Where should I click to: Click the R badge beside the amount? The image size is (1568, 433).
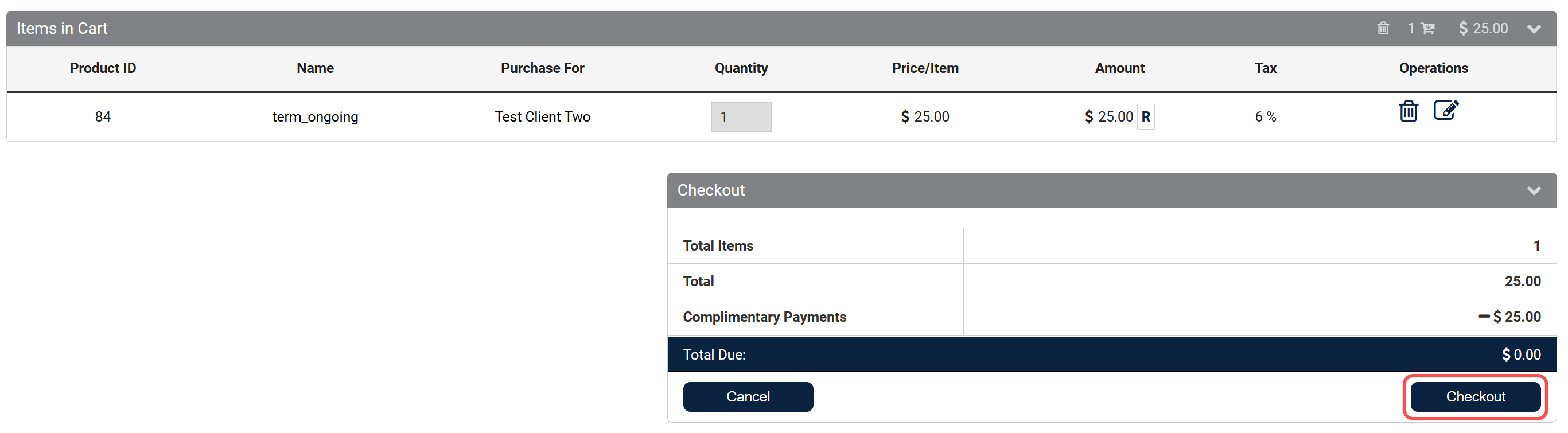(x=1146, y=117)
